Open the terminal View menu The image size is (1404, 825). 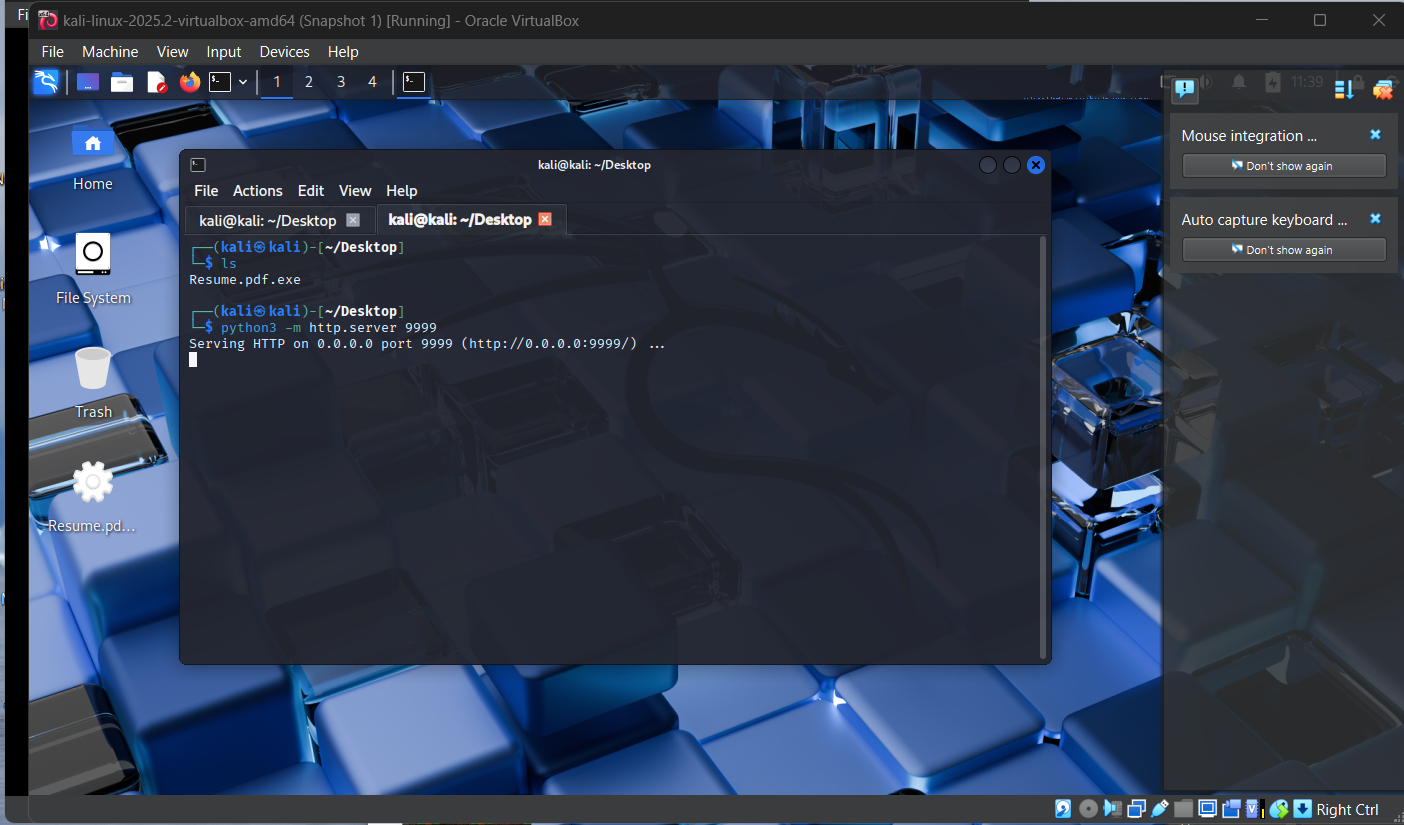click(355, 190)
